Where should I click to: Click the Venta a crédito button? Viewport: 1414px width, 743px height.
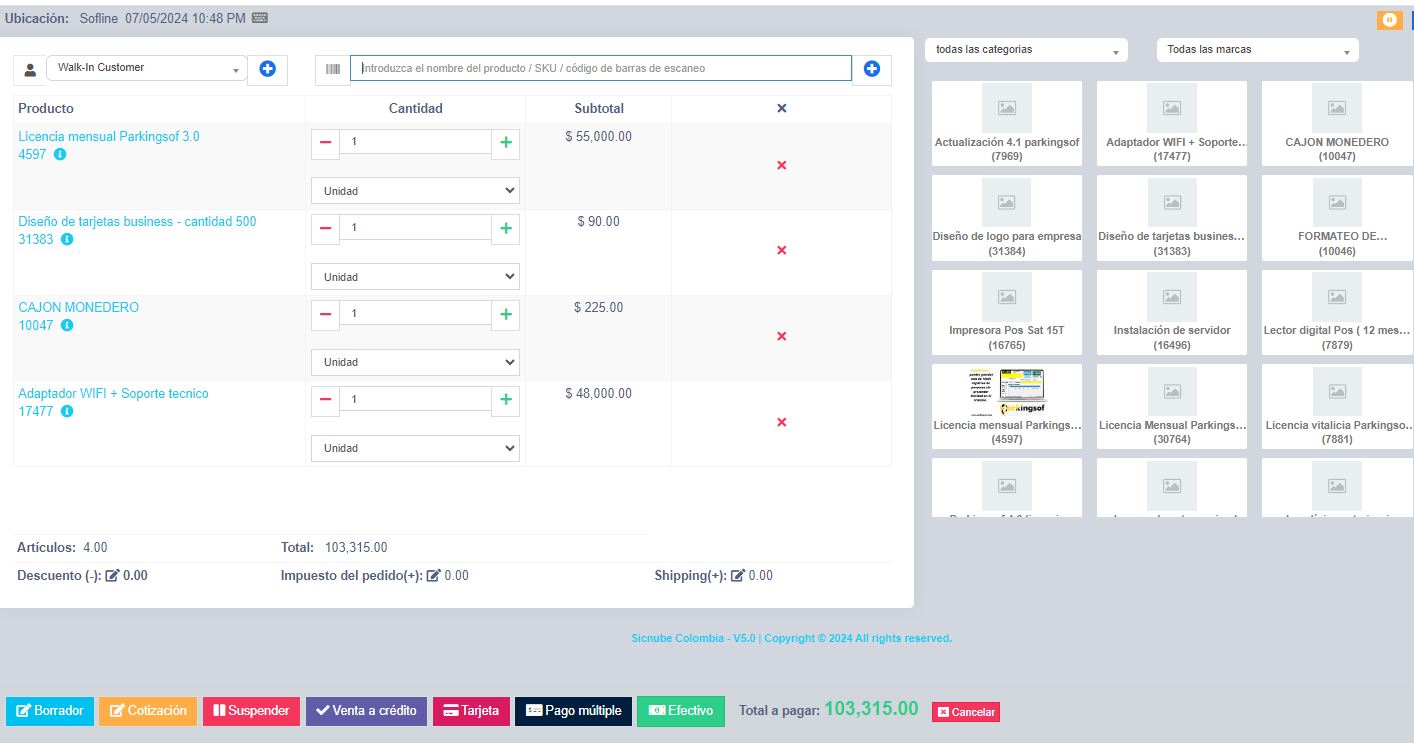[366, 711]
